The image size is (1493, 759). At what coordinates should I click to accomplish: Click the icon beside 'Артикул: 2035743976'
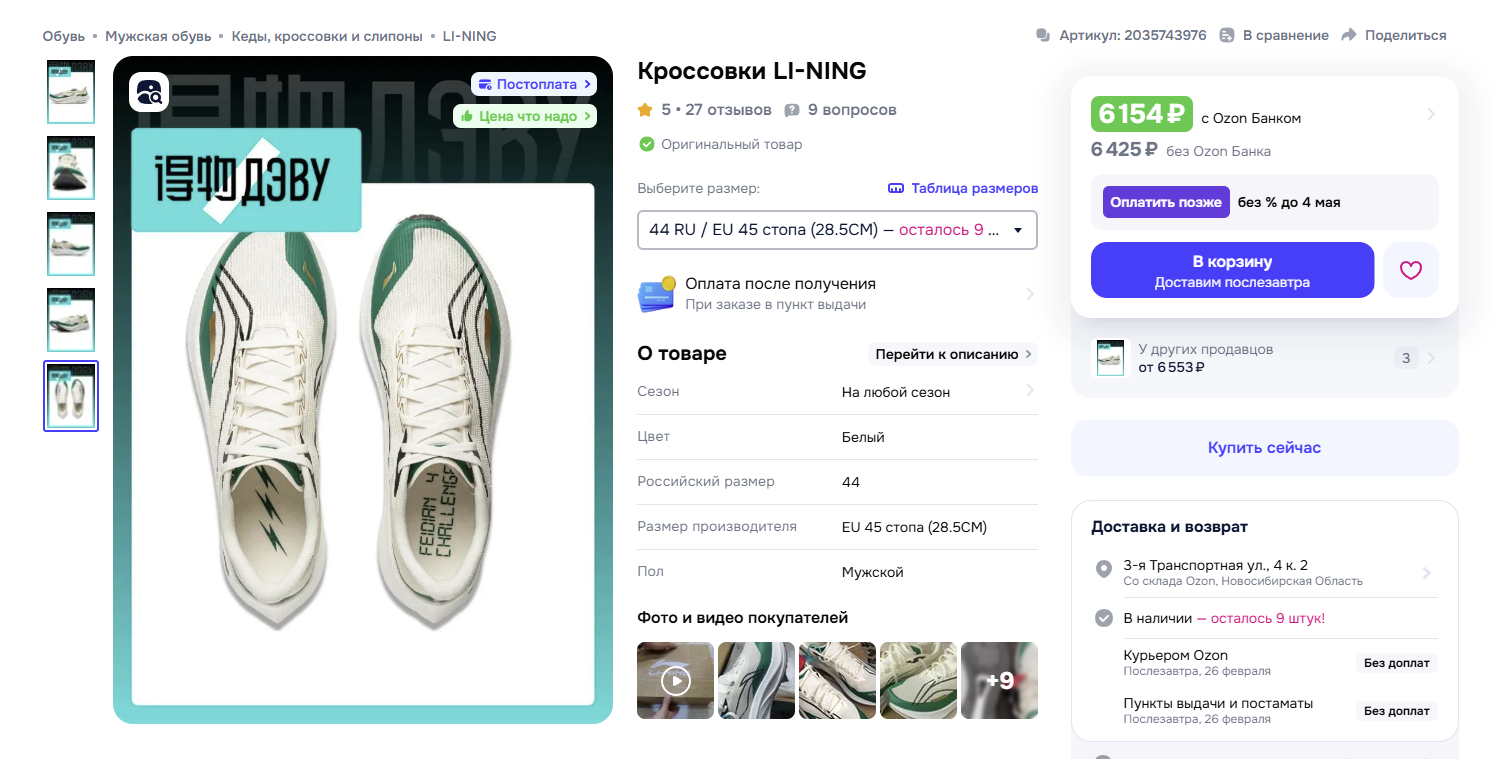pyautogui.click(x=1044, y=35)
